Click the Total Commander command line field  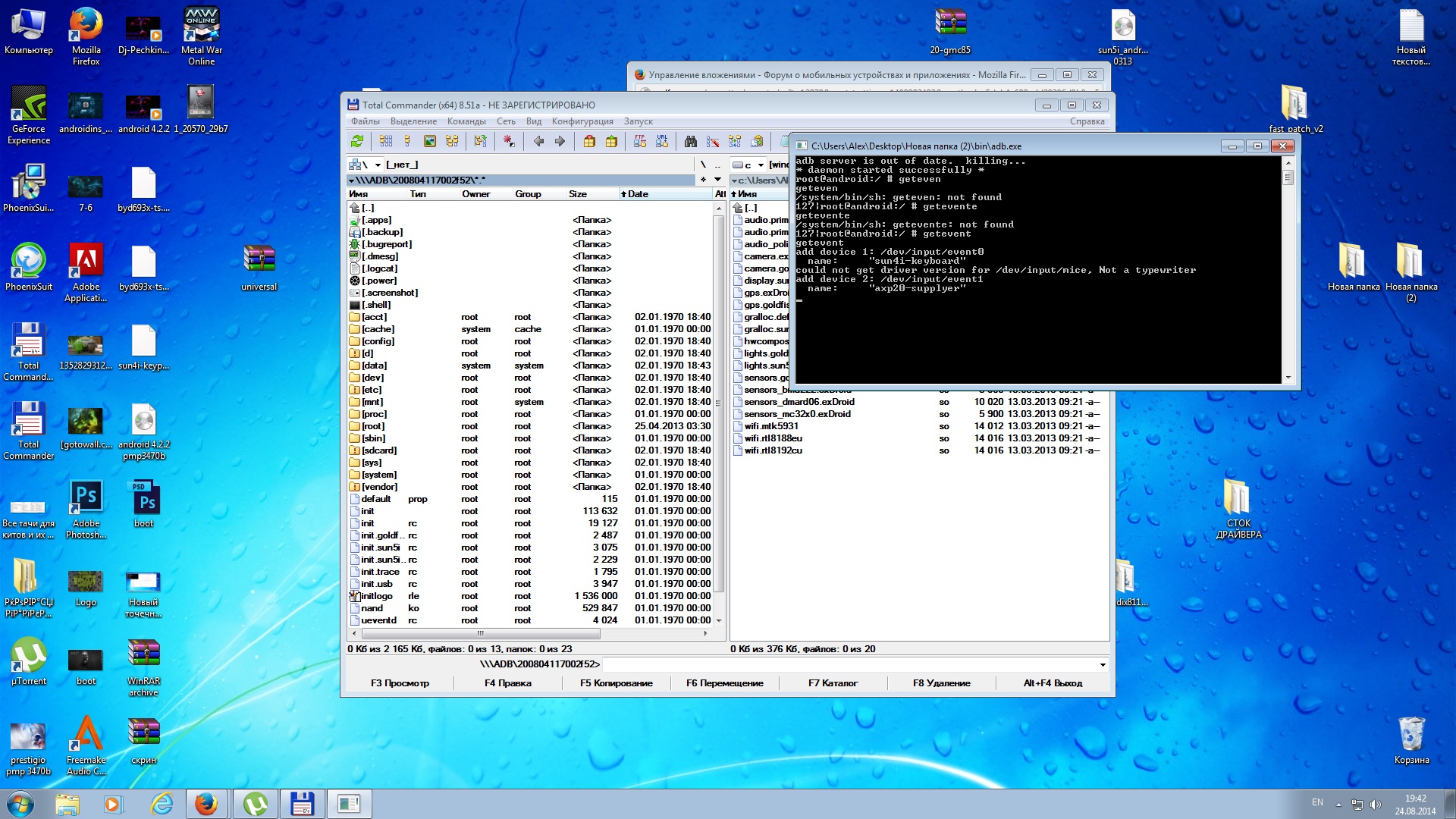[x=849, y=664]
